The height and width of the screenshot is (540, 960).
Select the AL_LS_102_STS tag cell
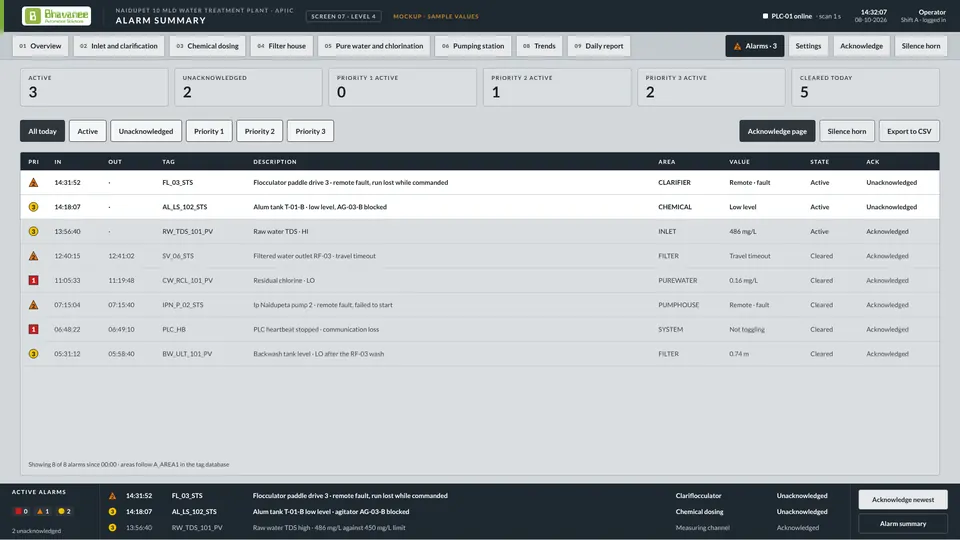point(184,207)
